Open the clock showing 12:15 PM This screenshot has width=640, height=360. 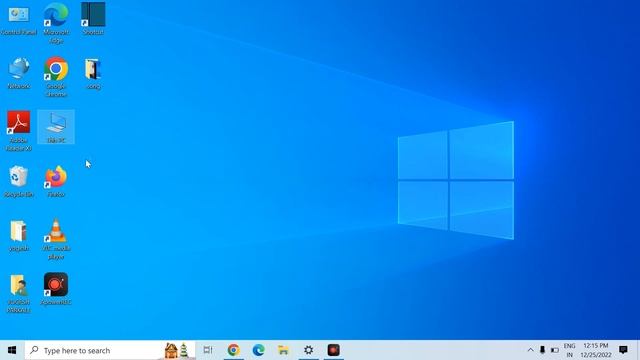[x=596, y=350]
